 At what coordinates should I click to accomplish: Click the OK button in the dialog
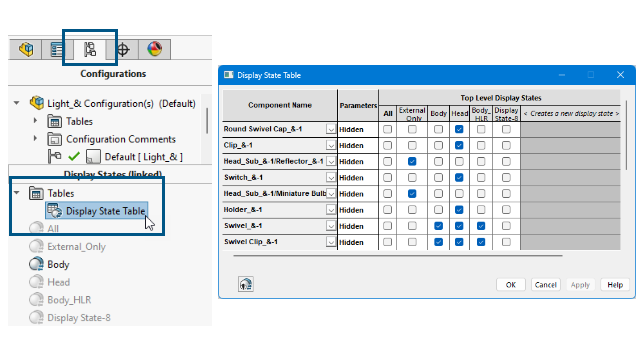[x=511, y=285]
